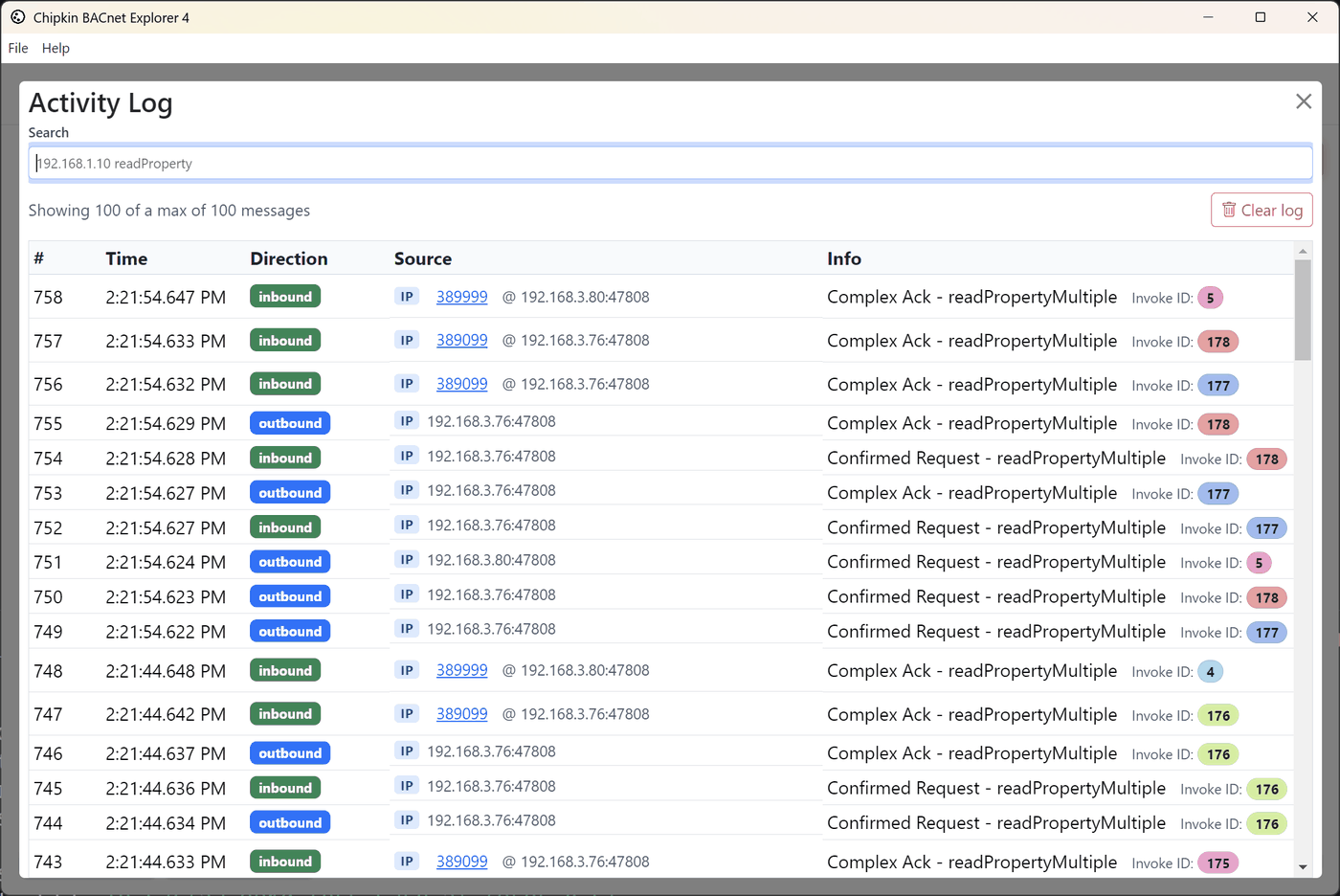Viewport: 1340px width, 896px height.
Task: Click source 192.168.3.76:47808 in row 755
Action: tap(491, 421)
